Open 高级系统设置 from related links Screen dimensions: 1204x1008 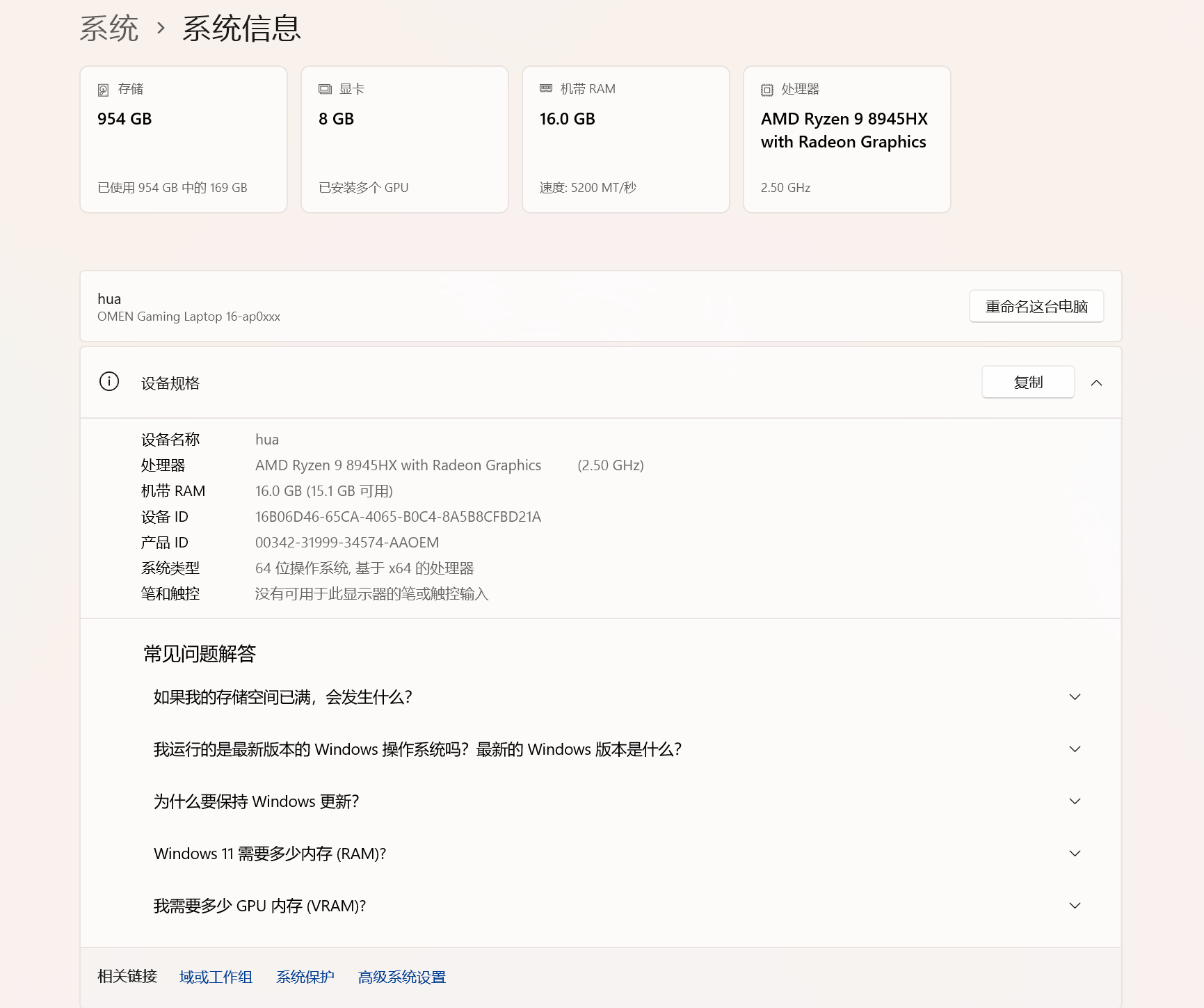tap(401, 977)
